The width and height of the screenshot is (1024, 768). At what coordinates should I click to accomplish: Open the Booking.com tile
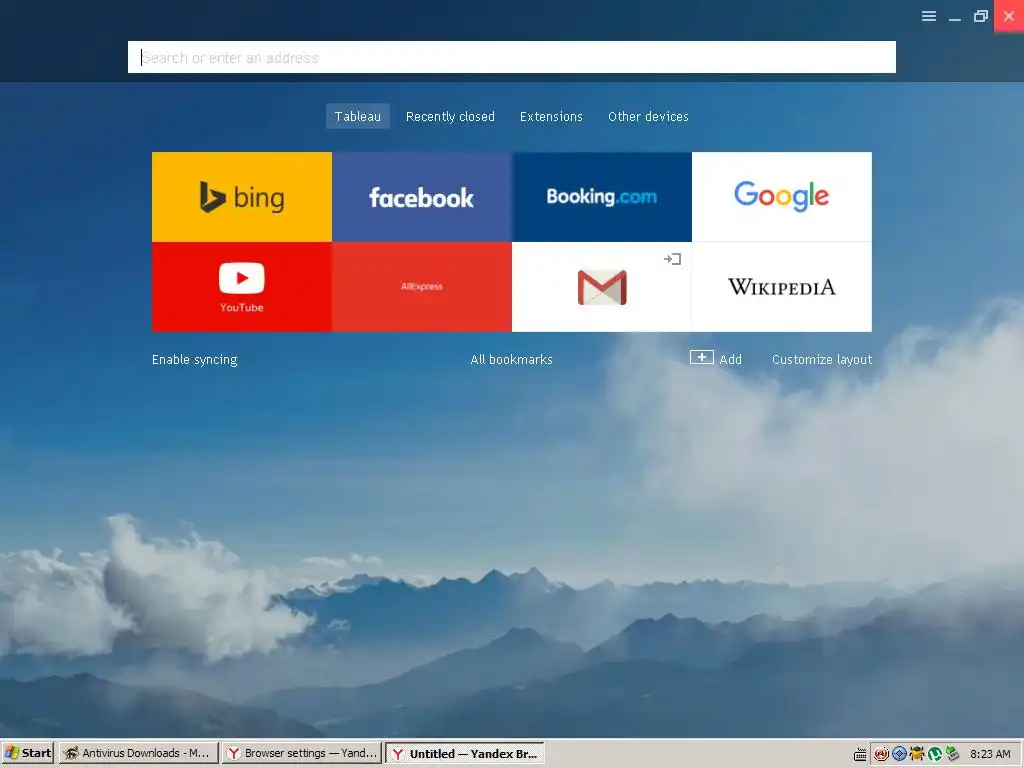tap(601, 197)
